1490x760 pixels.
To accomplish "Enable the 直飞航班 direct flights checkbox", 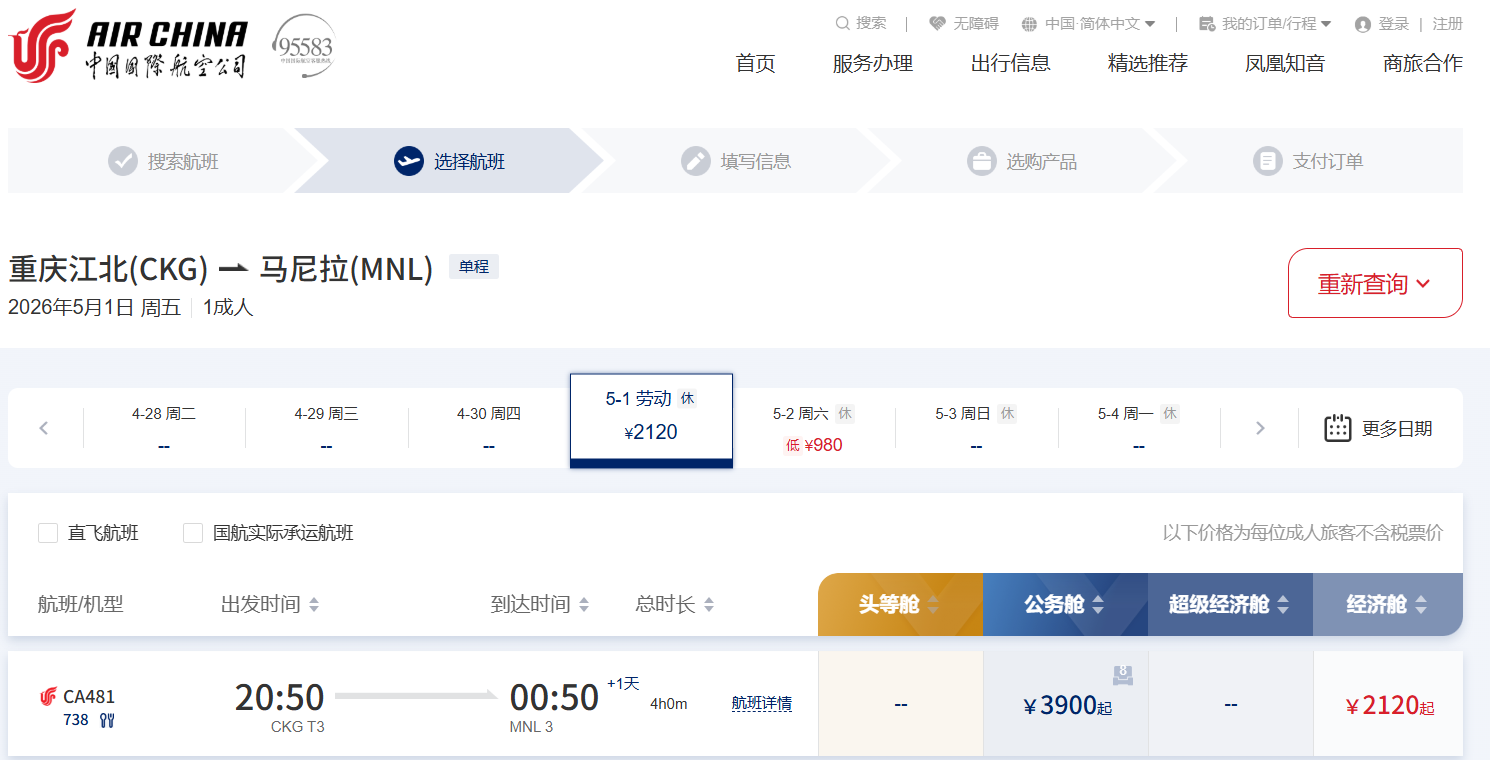I will pos(48,533).
